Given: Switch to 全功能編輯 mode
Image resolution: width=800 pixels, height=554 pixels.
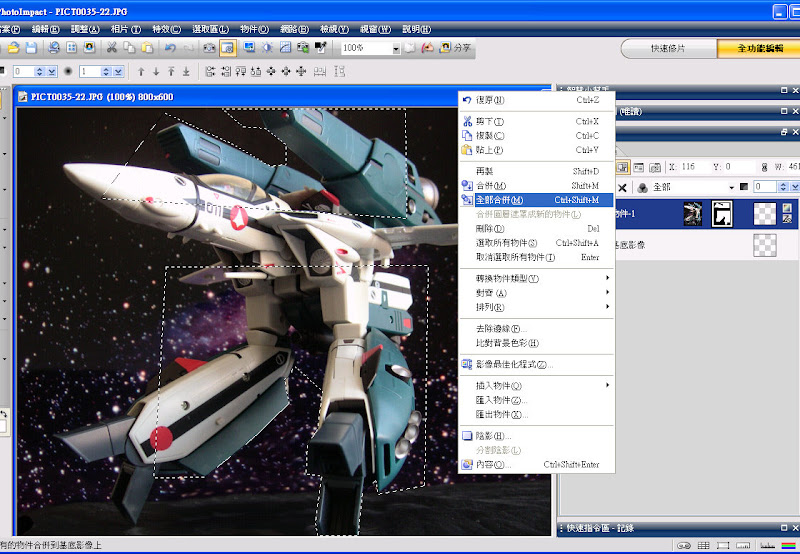Looking at the screenshot, I should pos(759,48).
